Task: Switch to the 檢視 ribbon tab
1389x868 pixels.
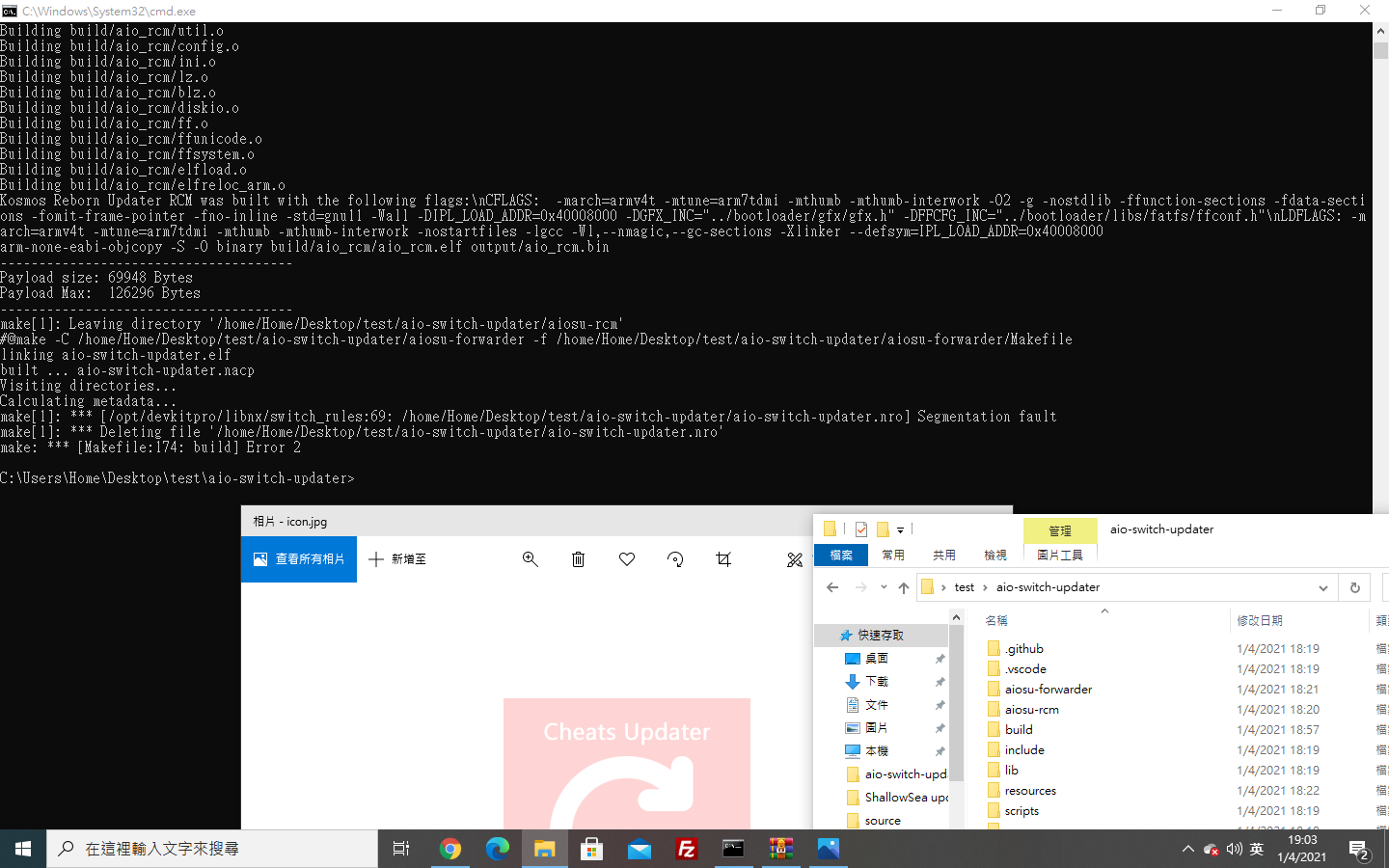Action: (x=995, y=555)
